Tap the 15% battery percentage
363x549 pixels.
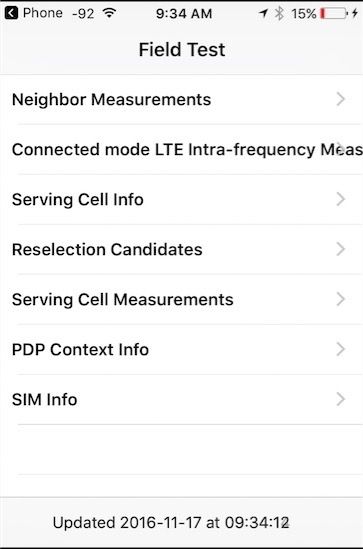point(303,14)
